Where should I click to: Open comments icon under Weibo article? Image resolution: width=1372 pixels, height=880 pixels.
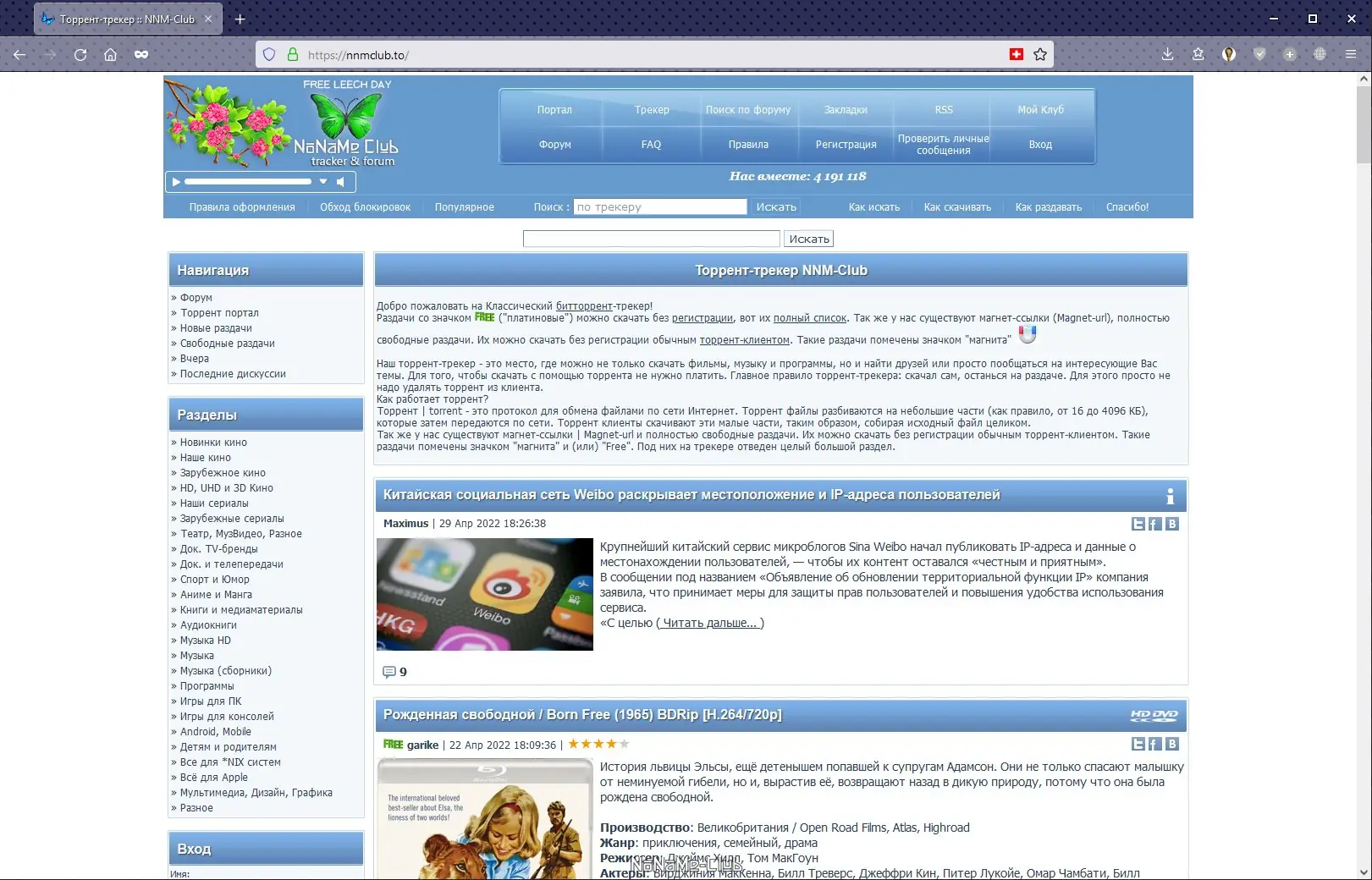click(389, 672)
